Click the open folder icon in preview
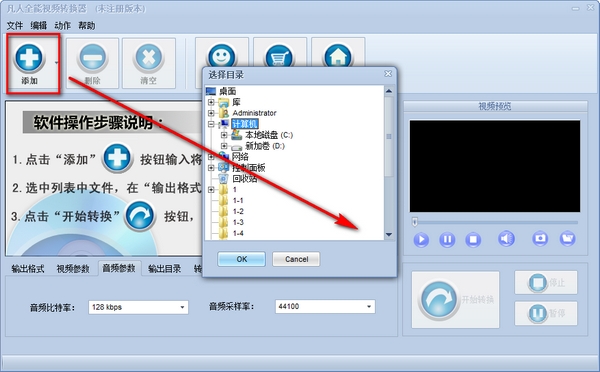 [567, 238]
